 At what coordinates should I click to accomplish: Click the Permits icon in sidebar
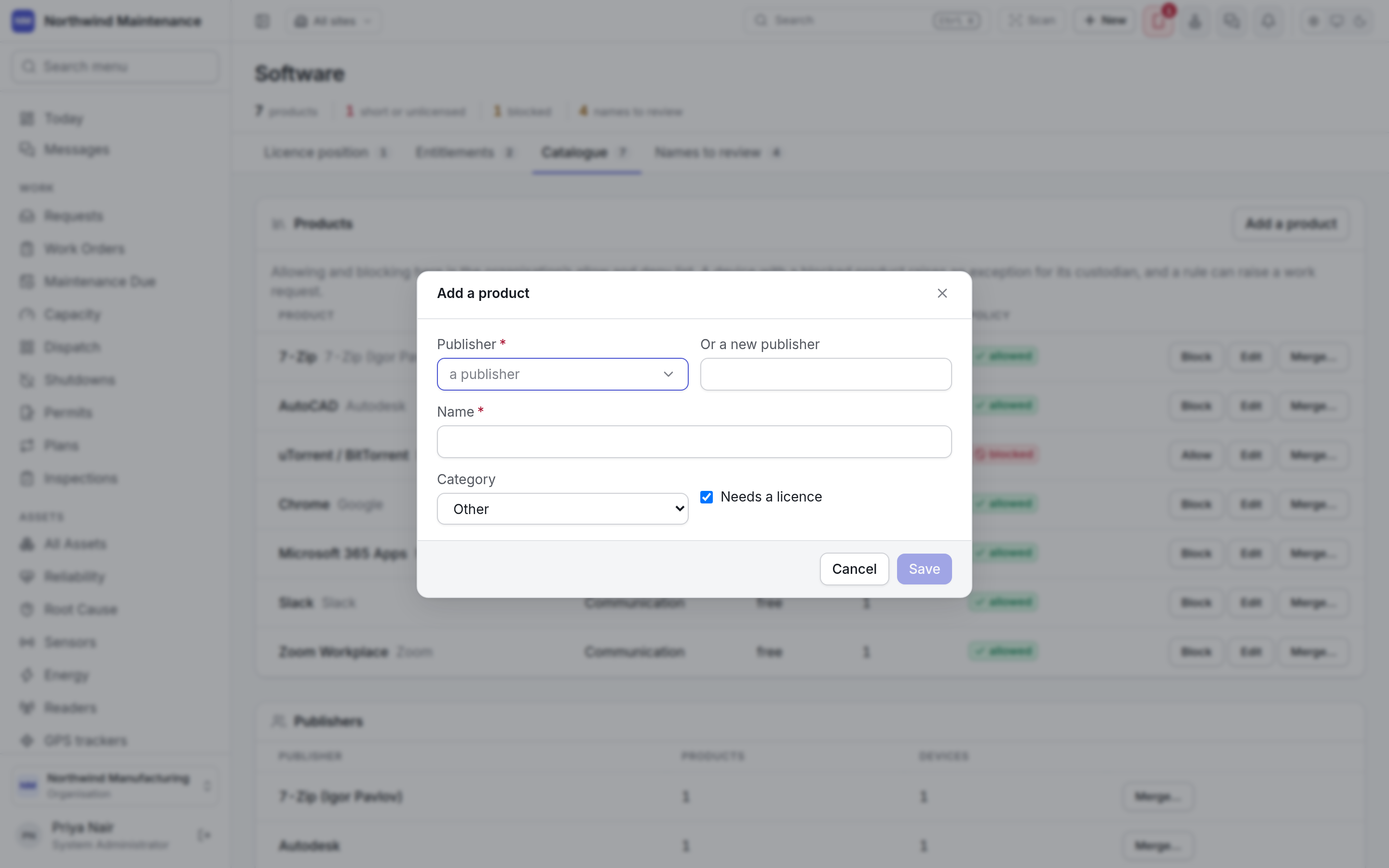pos(27,413)
